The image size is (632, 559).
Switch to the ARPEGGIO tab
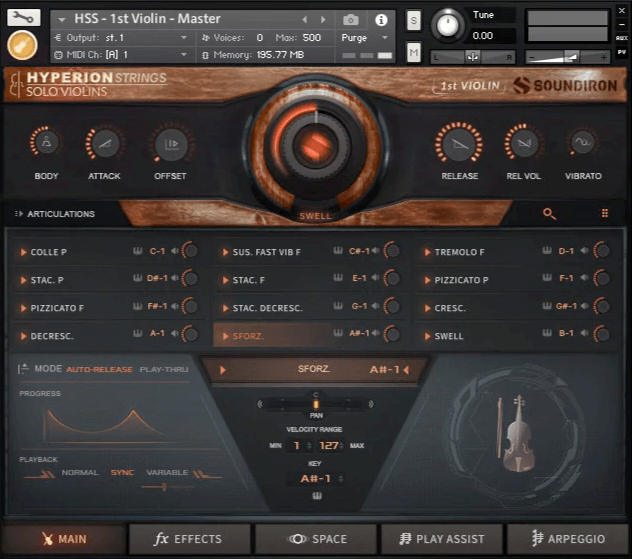coord(568,539)
